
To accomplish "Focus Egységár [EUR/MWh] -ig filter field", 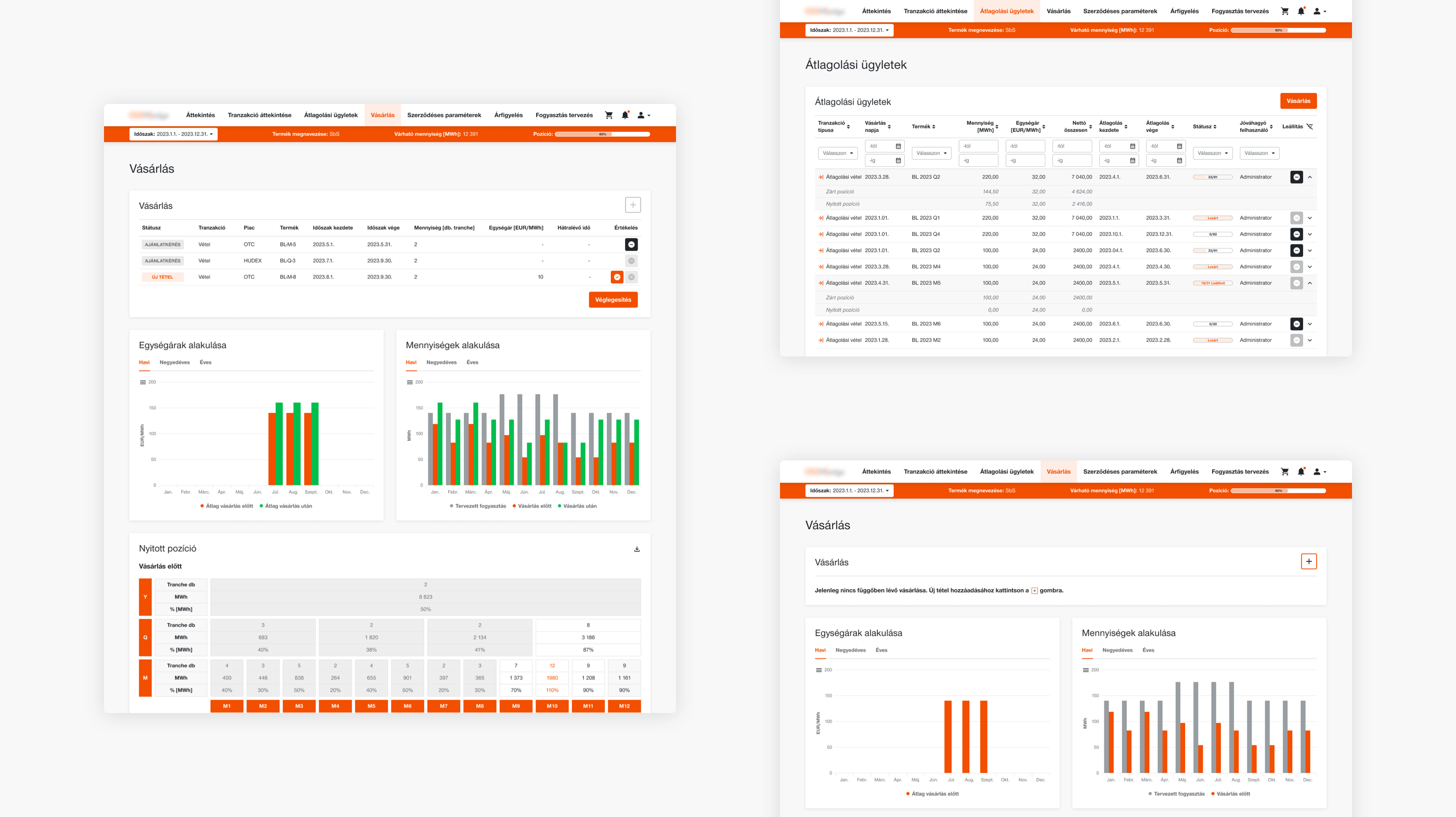I will point(1025,161).
